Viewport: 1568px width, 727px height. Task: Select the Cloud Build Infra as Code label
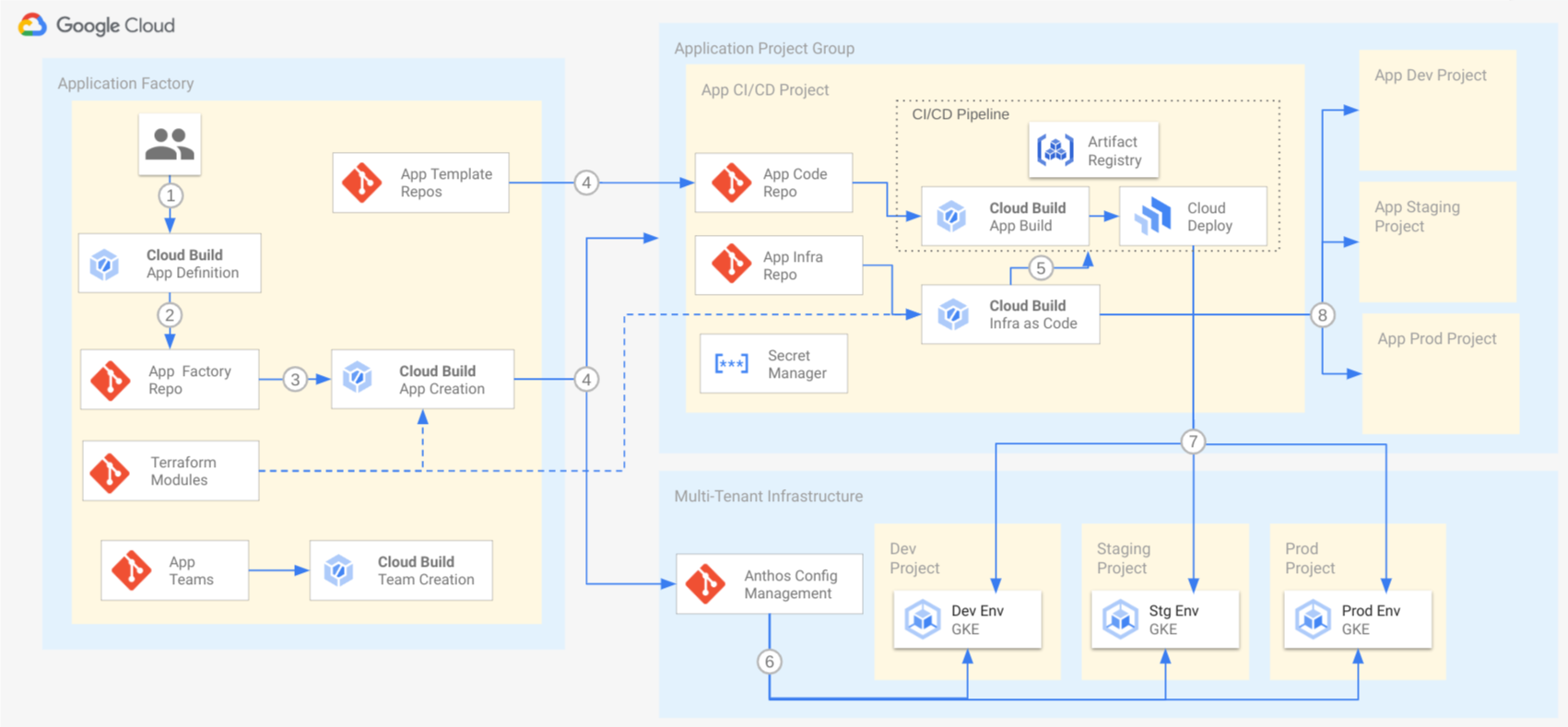pyautogui.click(x=1033, y=314)
